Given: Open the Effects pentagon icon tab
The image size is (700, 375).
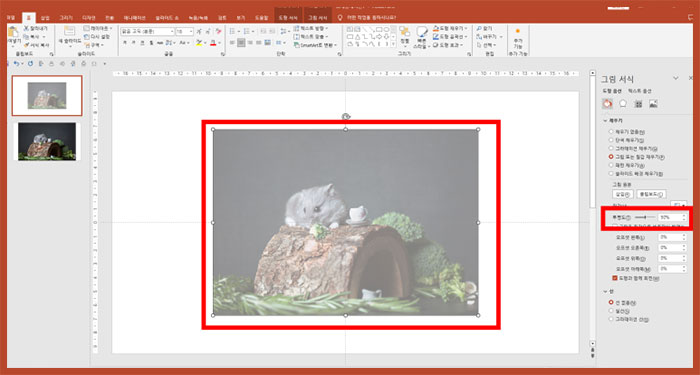Looking at the screenshot, I should click(x=623, y=104).
